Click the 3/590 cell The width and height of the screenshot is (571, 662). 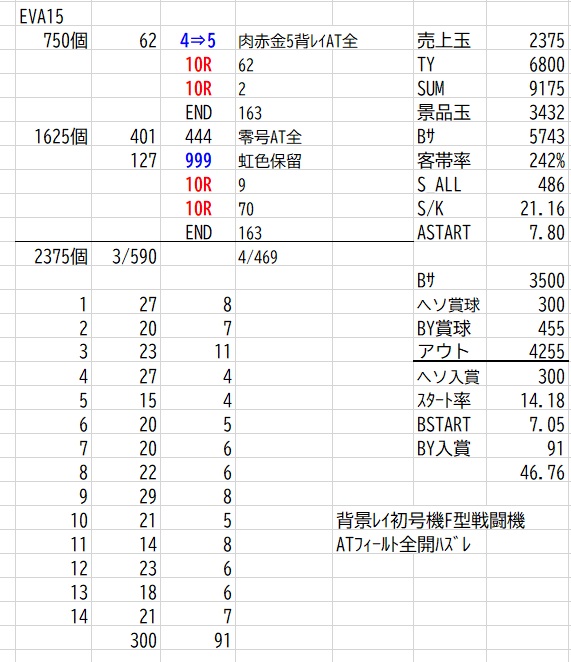point(126,257)
